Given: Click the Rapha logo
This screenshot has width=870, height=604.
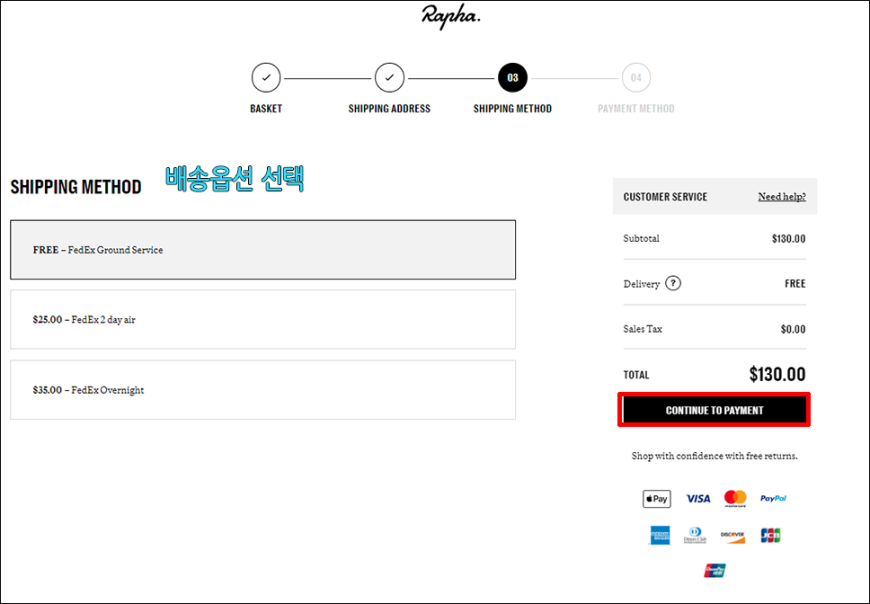Looking at the screenshot, I should pos(451,16).
